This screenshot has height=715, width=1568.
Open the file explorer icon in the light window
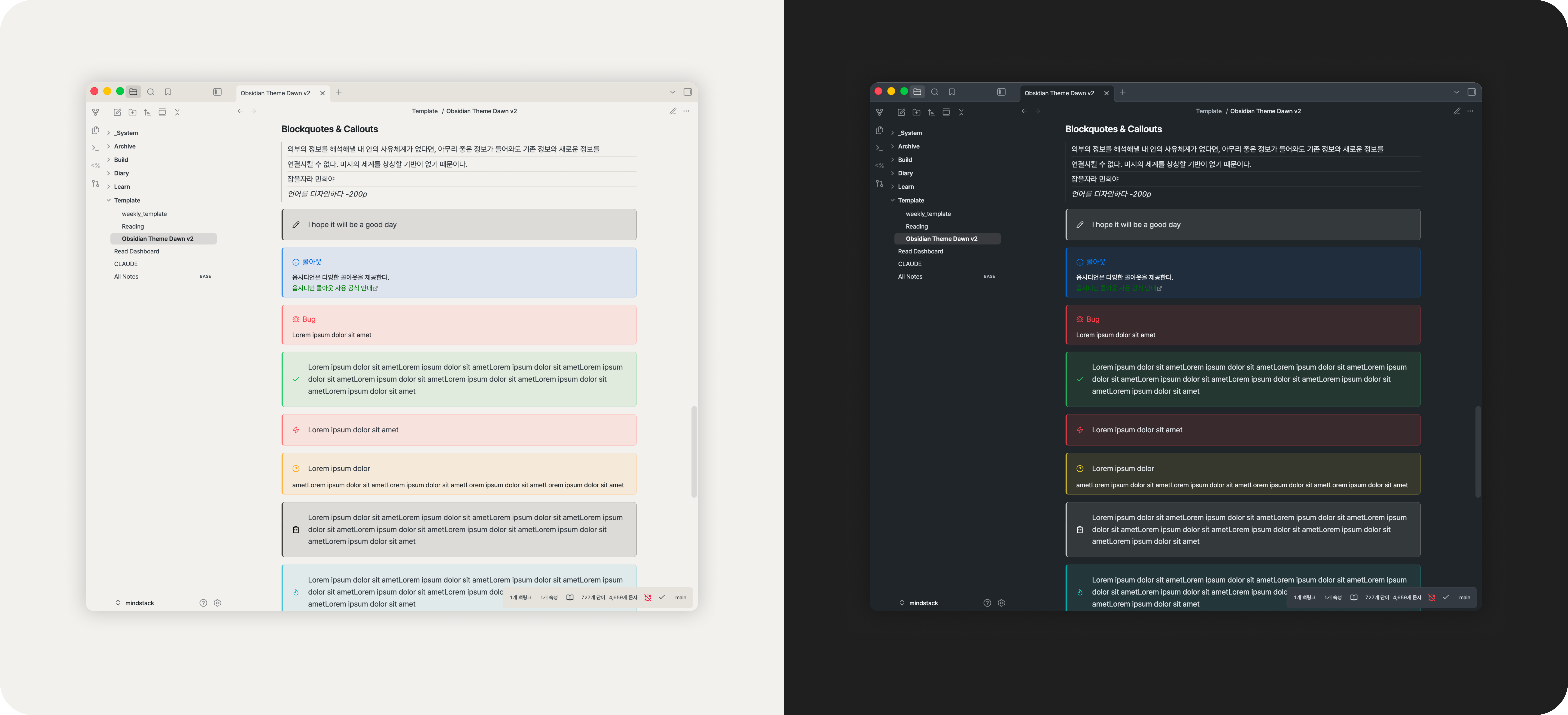tap(133, 92)
